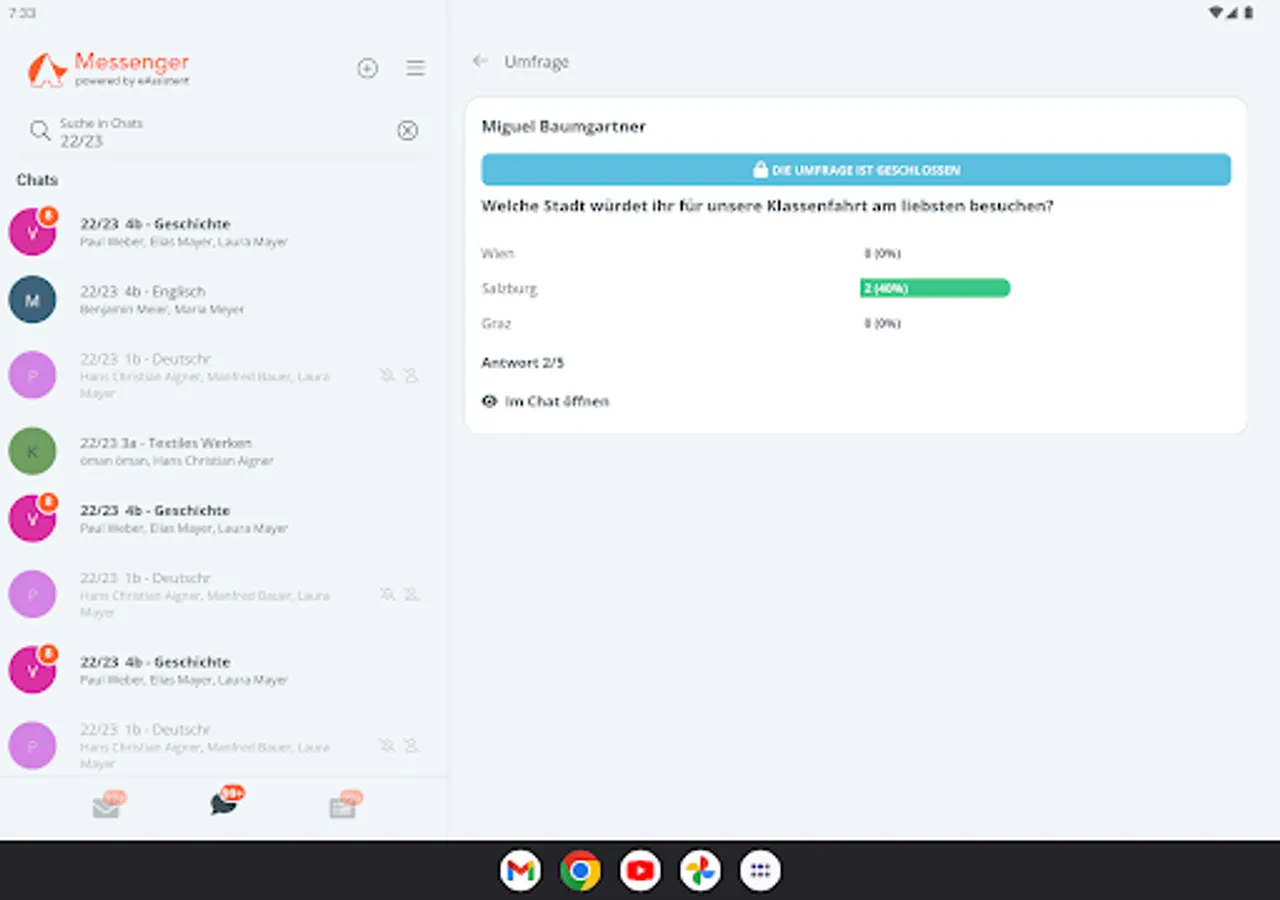Image resolution: width=1280 pixels, height=900 pixels.
Task: Switch to the chat bubbles tab
Action: [x=225, y=803]
